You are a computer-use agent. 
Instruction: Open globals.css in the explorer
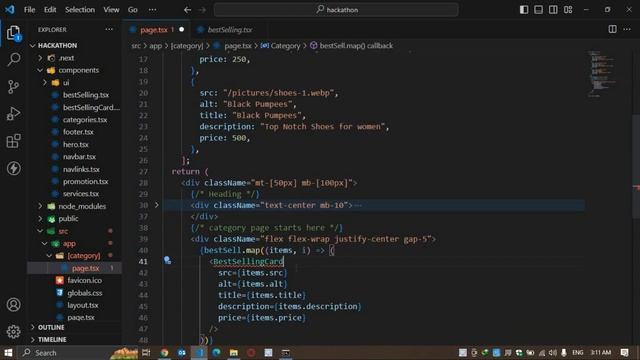[84, 293]
